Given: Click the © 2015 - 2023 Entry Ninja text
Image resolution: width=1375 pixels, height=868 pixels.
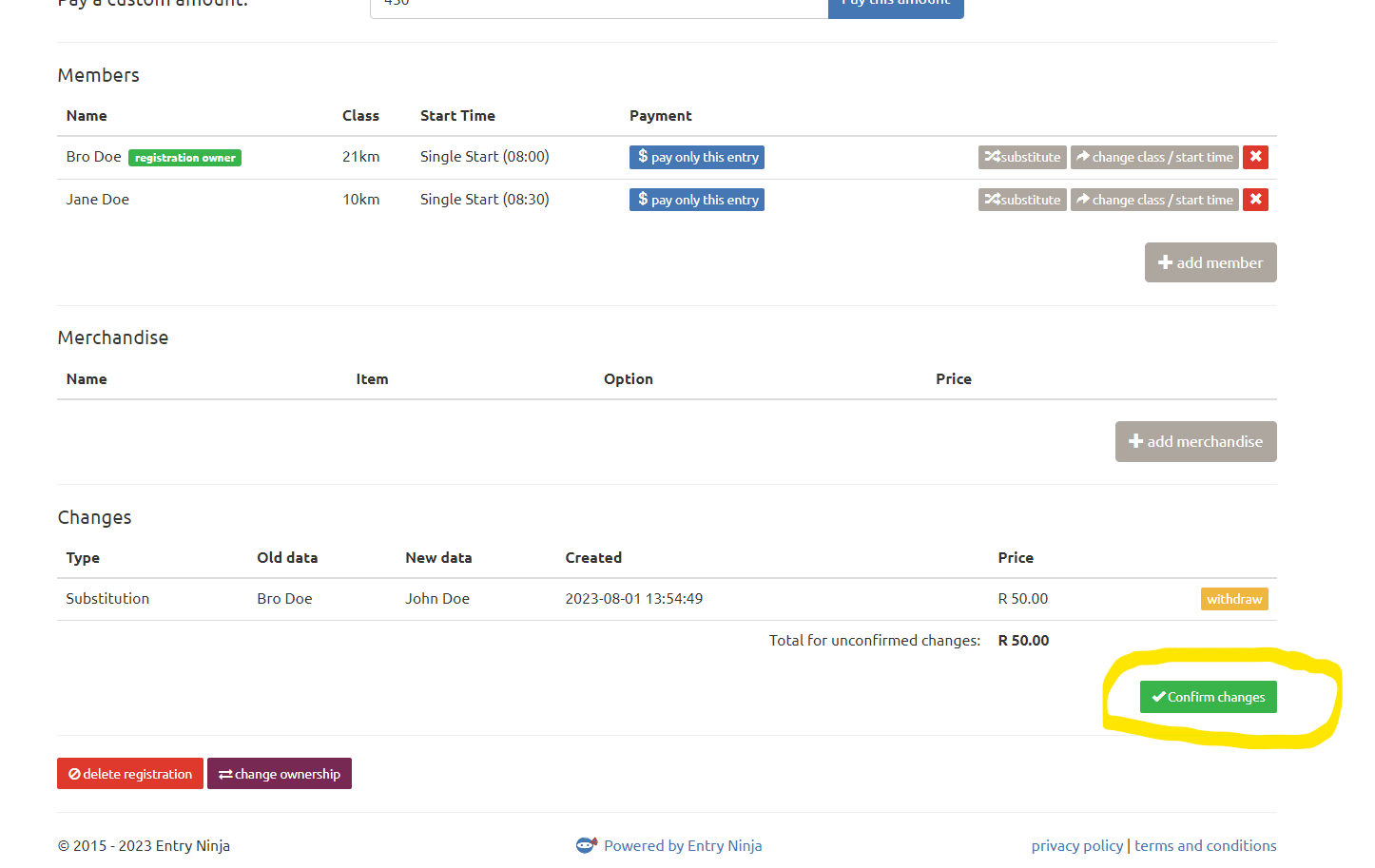Looking at the screenshot, I should pyautogui.click(x=144, y=845).
